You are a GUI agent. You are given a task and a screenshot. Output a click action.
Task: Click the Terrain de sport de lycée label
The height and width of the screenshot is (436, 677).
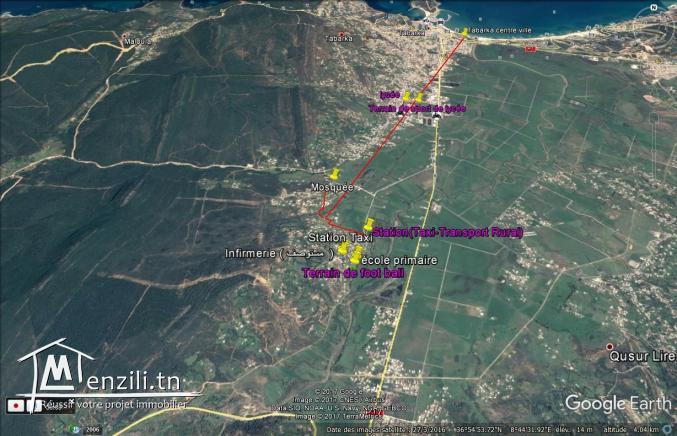pos(417,108)
